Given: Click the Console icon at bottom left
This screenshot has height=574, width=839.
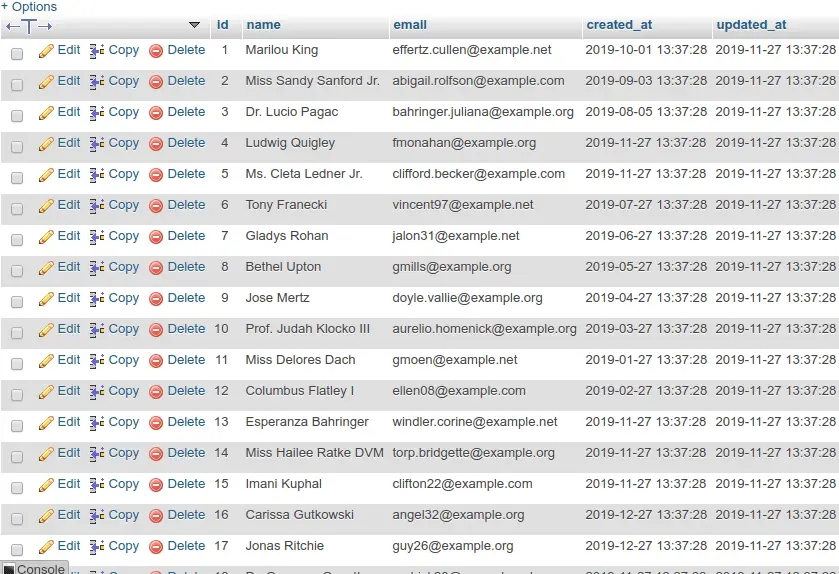Looking at the screenshot, I should click(x=9, y=569).
